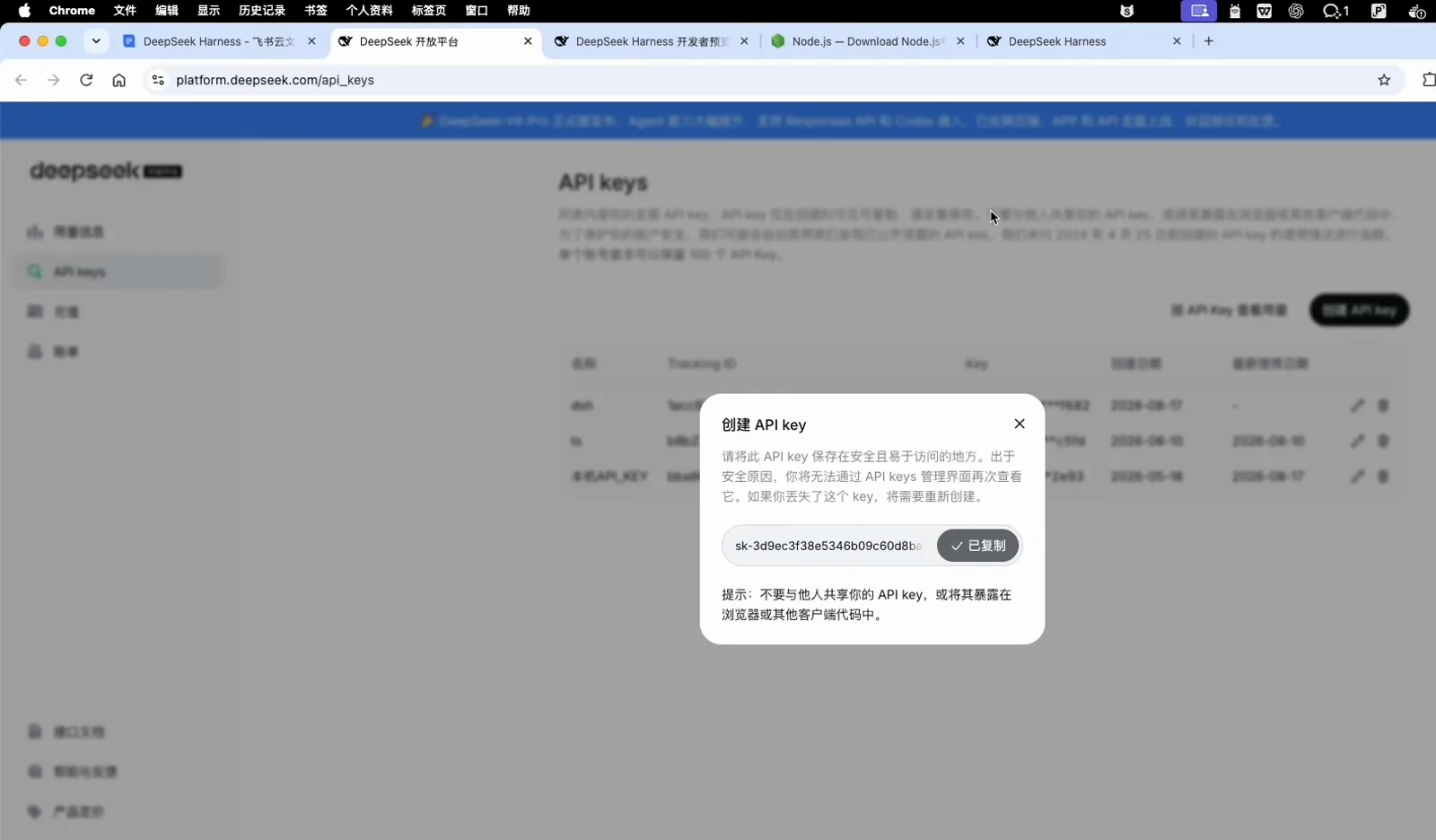This screenshot has height=840, width=1436.
Task: Open the 标签页 menu
Action: point(429,11)
